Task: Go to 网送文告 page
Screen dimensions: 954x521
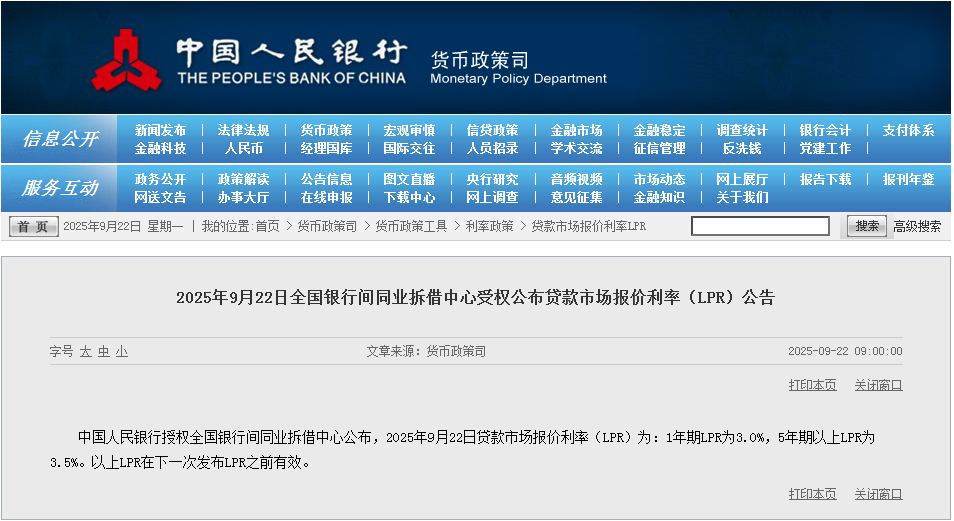Action: 160,198
